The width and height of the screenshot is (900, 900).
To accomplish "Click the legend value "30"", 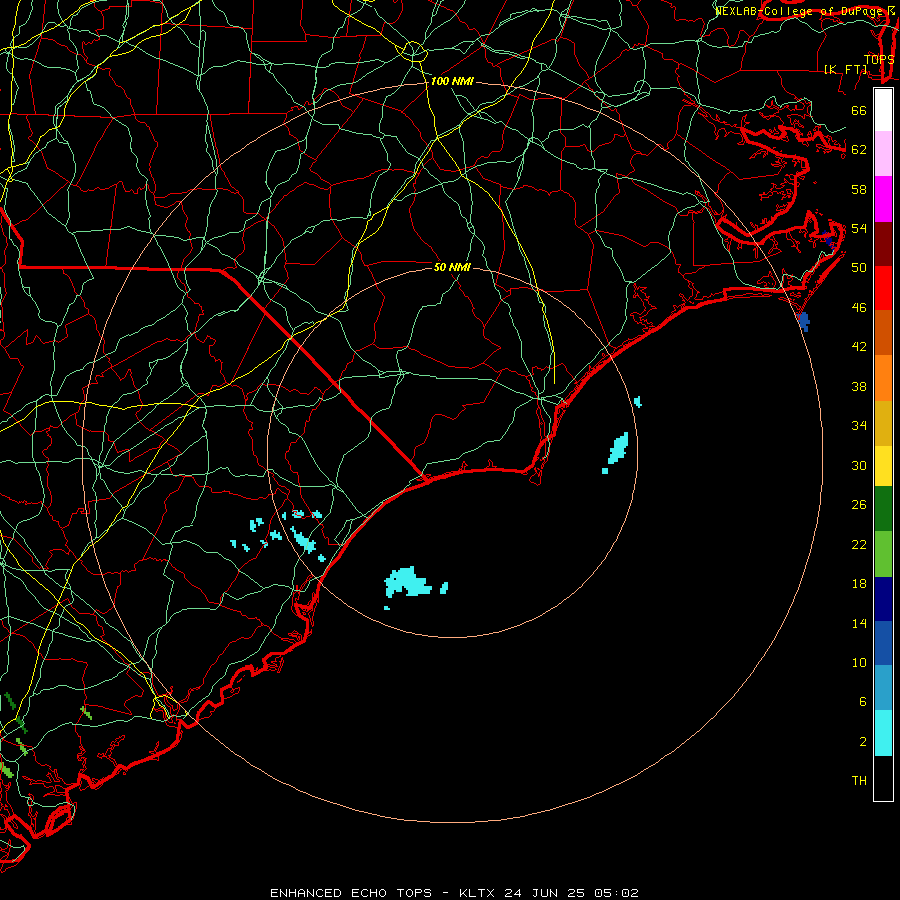I will pyautogui.click(x=859, y=465).
